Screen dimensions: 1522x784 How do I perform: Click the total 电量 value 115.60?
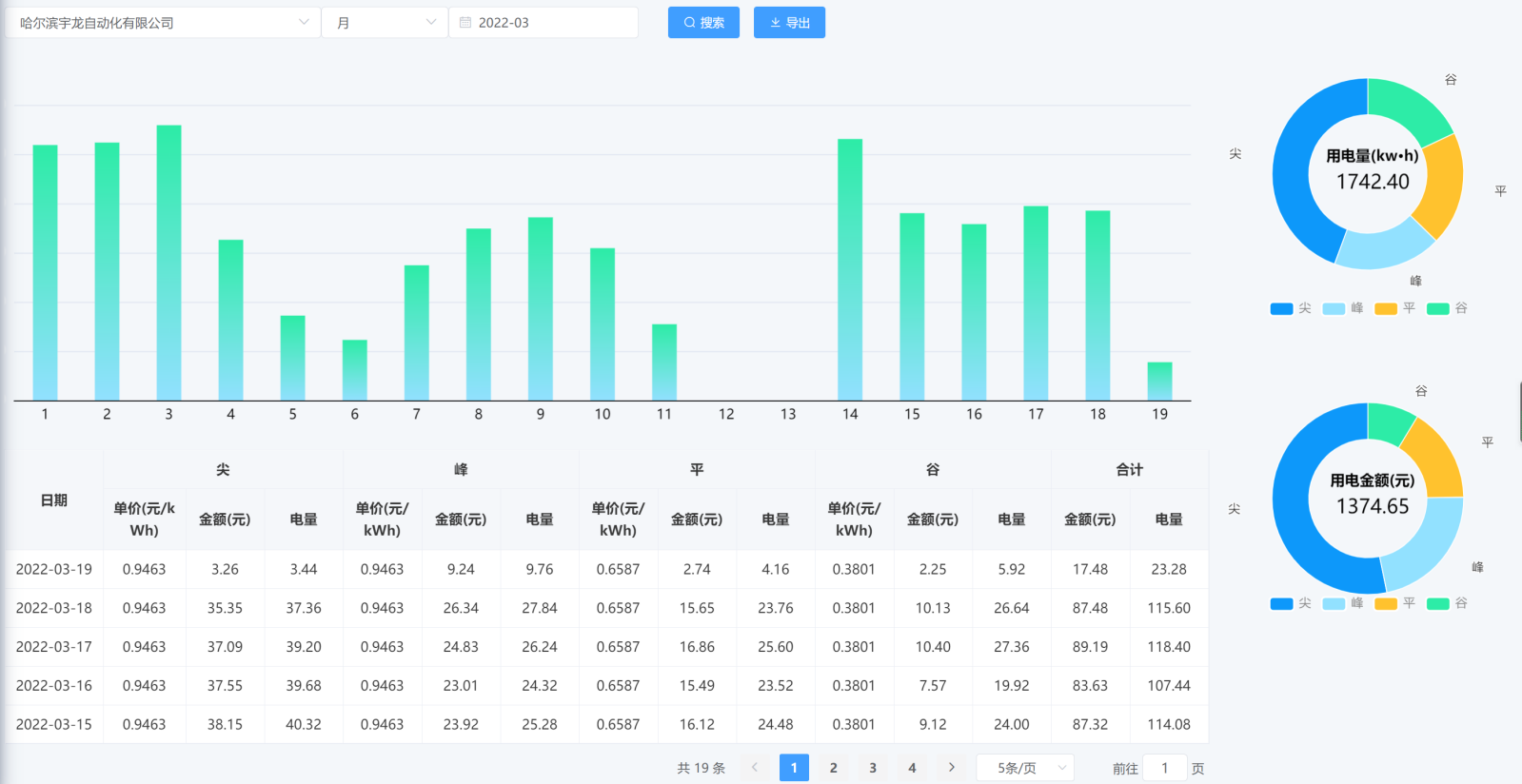pos(1169,608)
